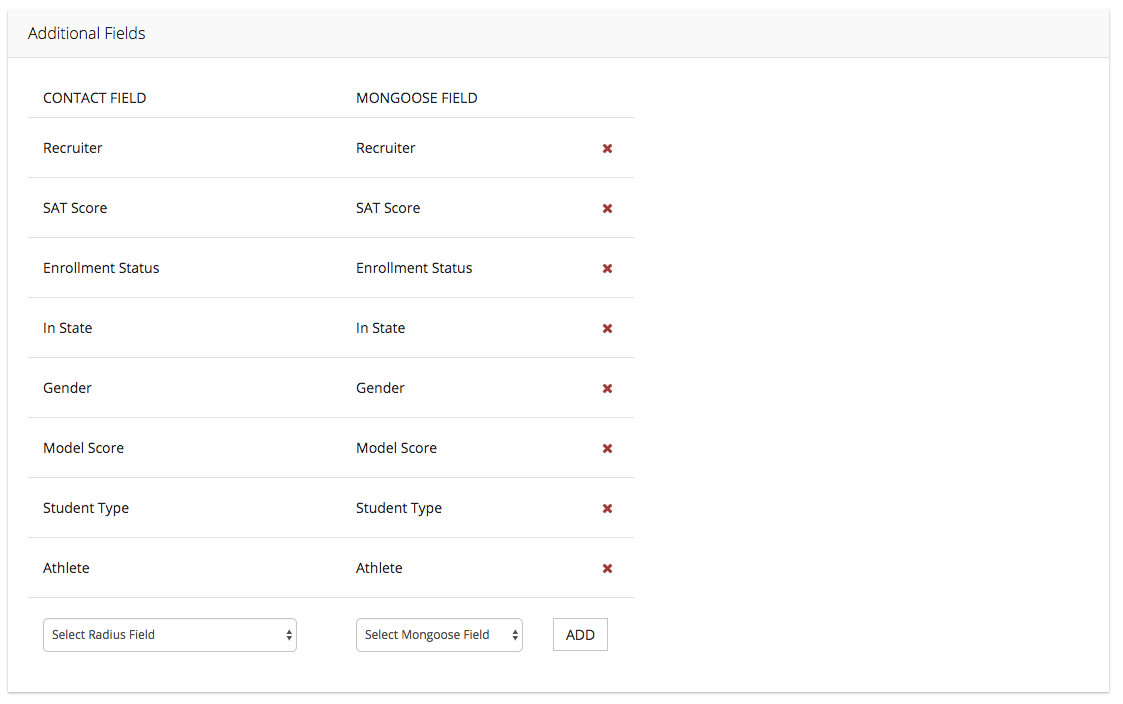
Task: Remove the Student Type mapping
Action: [x=607, y=509]
